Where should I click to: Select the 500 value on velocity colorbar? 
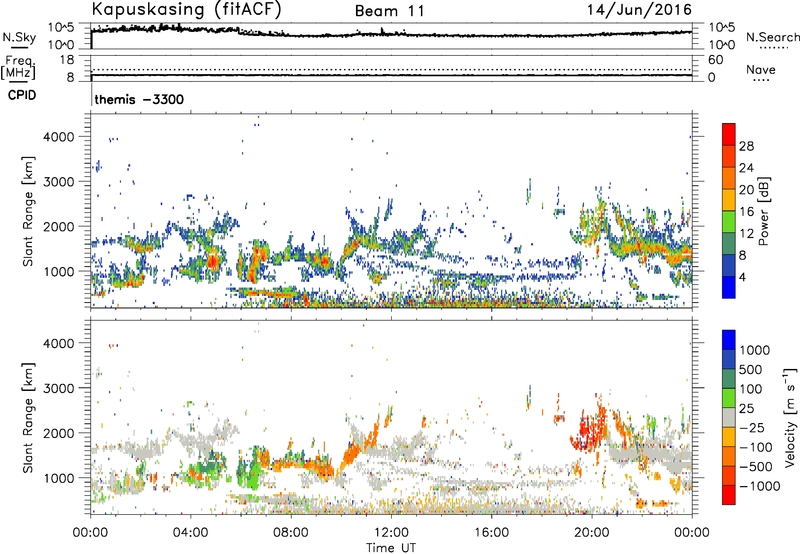[751, 370]
